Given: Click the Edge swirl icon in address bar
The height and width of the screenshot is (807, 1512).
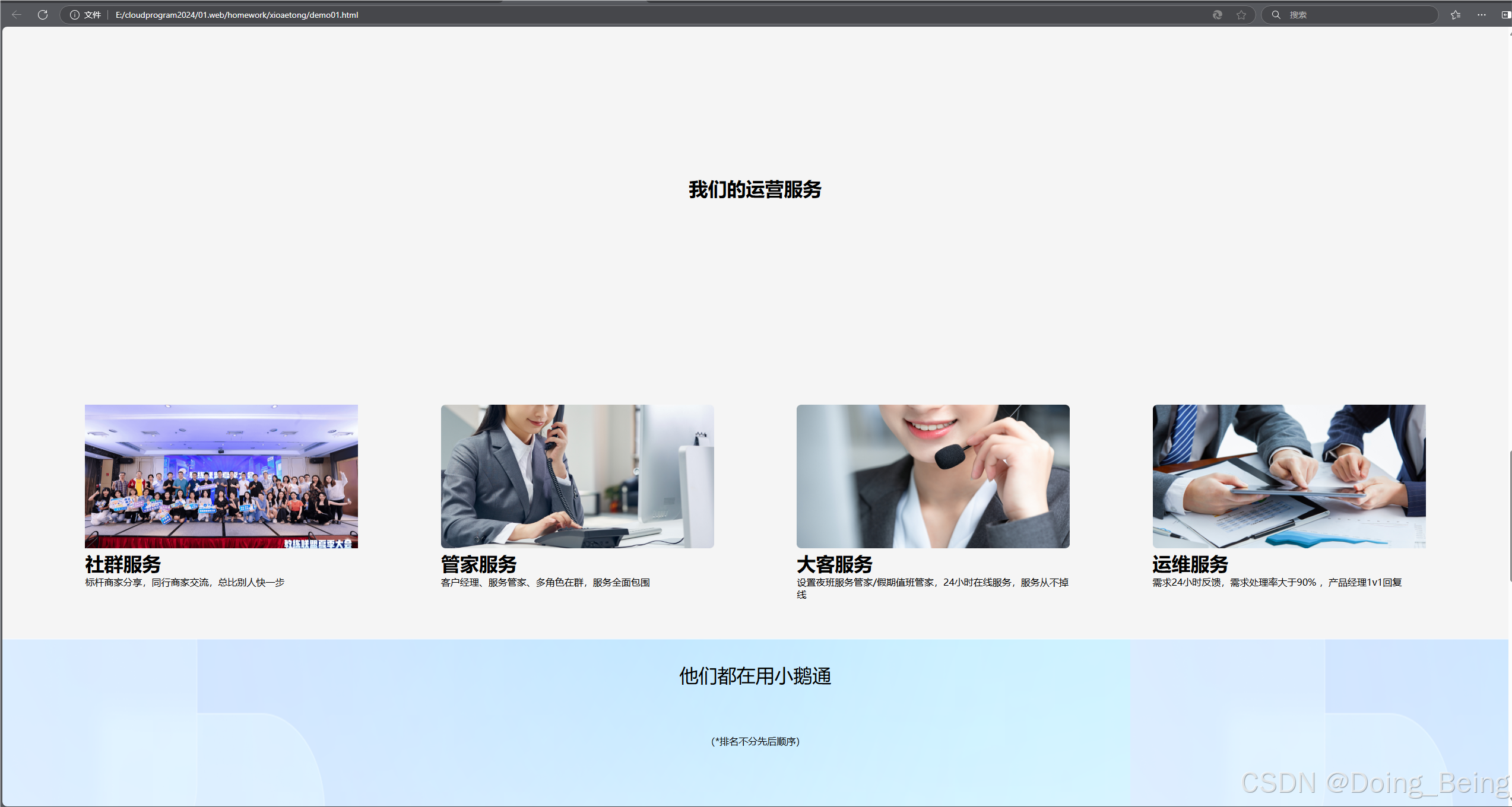Looking at the screenshot, I should [1217, 15].
